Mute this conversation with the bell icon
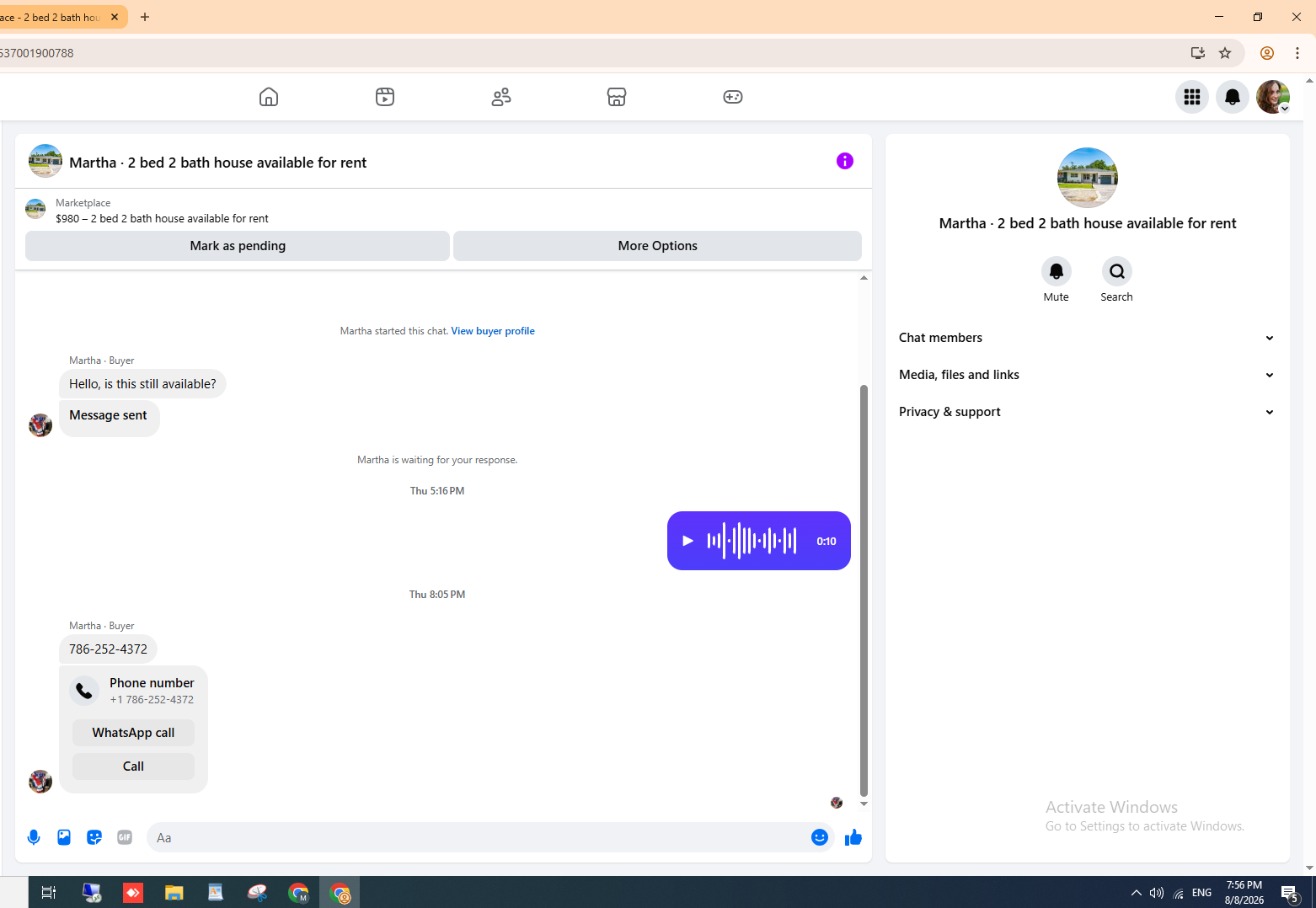Screen dimensions: 1316x908 [1057, 271]
